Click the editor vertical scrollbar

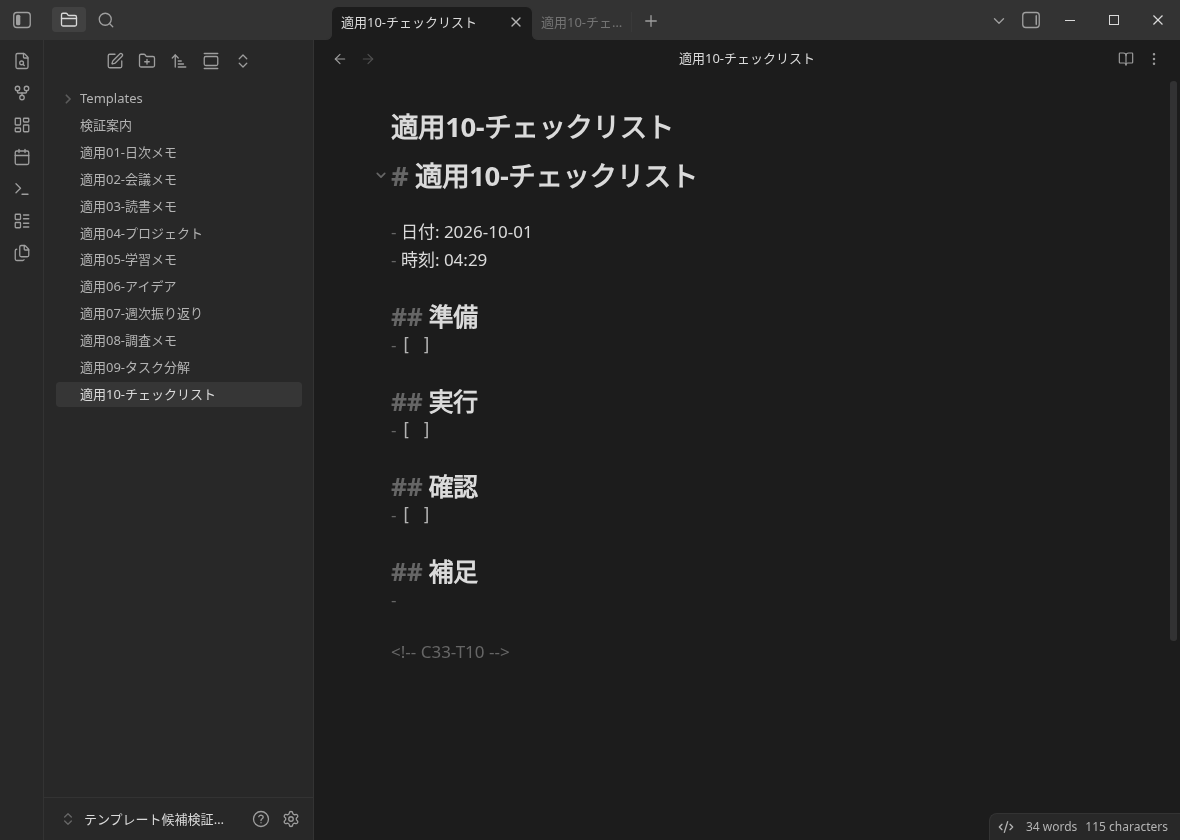click(x=1173, y=360)
